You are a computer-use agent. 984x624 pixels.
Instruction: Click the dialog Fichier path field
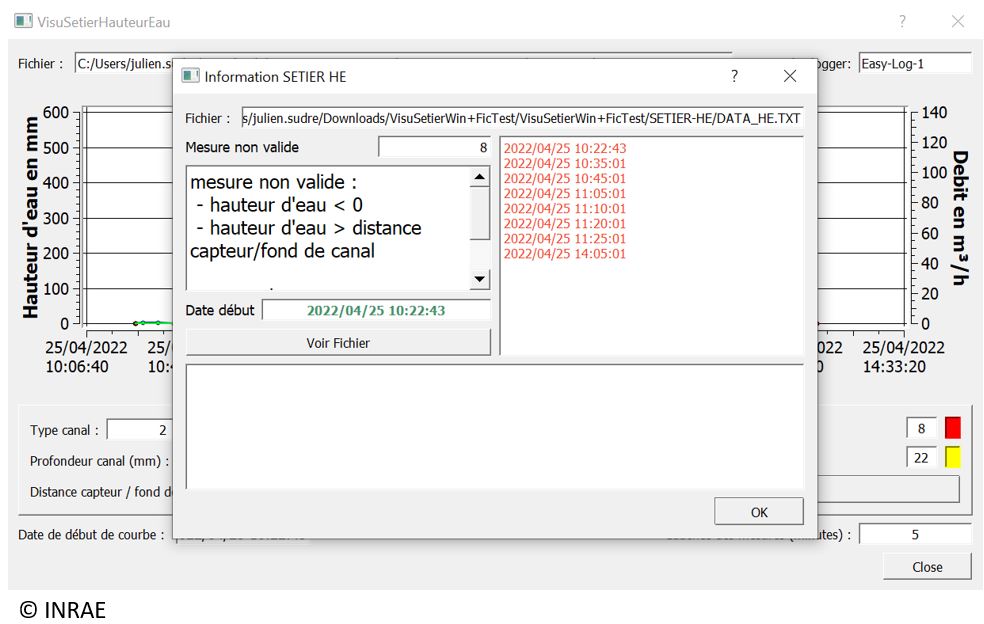522,118
